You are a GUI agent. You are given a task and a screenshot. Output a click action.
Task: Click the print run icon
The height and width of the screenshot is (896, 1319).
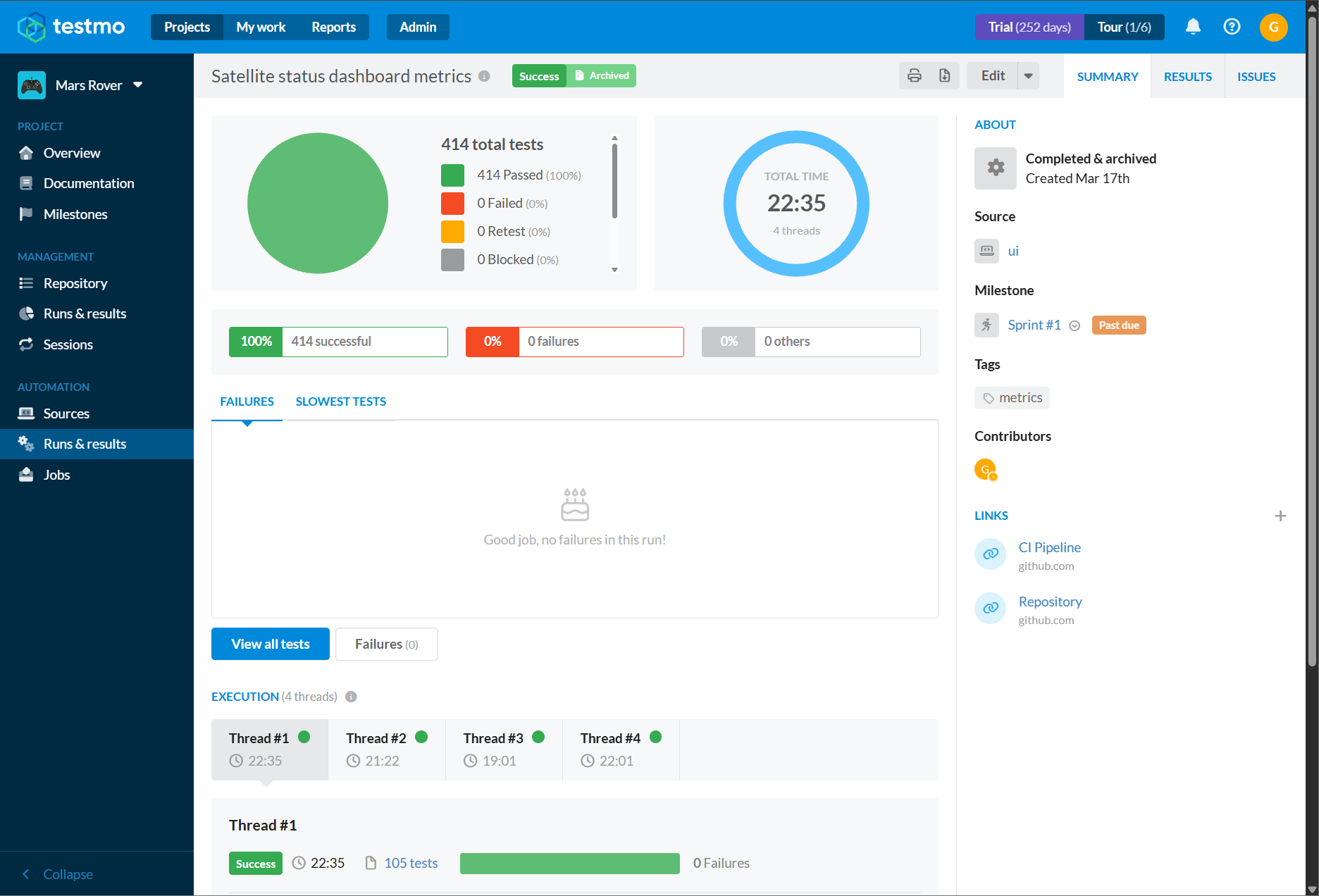pyautogui.click(x=914, y=76)
